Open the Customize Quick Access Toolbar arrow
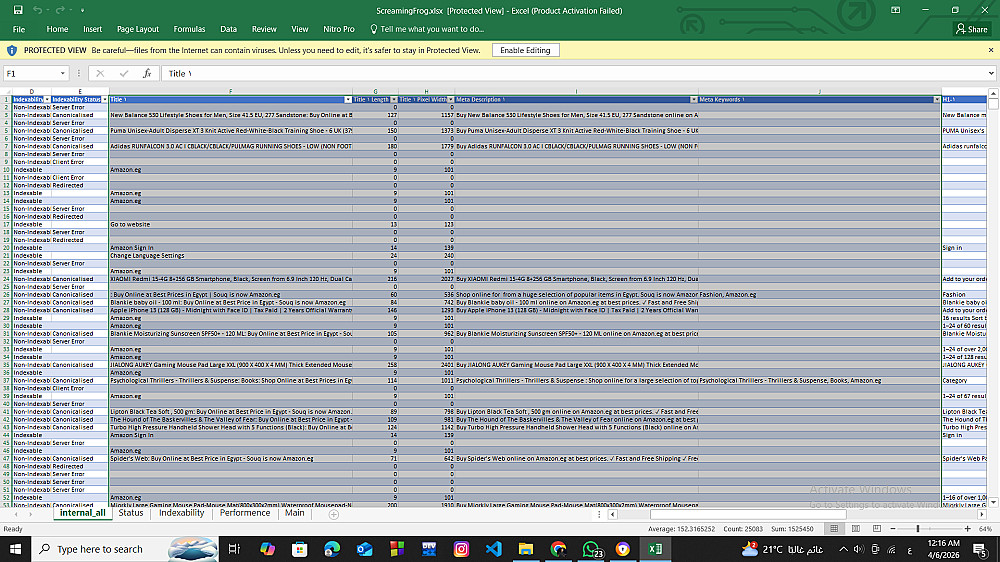Screen dimensions: 1000x562 pos(82,11)
